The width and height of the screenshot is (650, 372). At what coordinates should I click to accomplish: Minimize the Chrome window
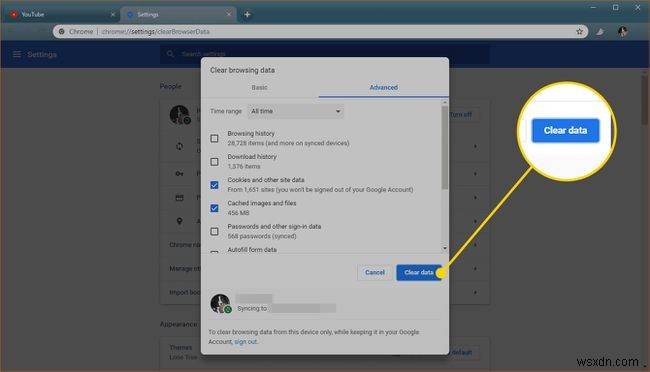[593, 7]
